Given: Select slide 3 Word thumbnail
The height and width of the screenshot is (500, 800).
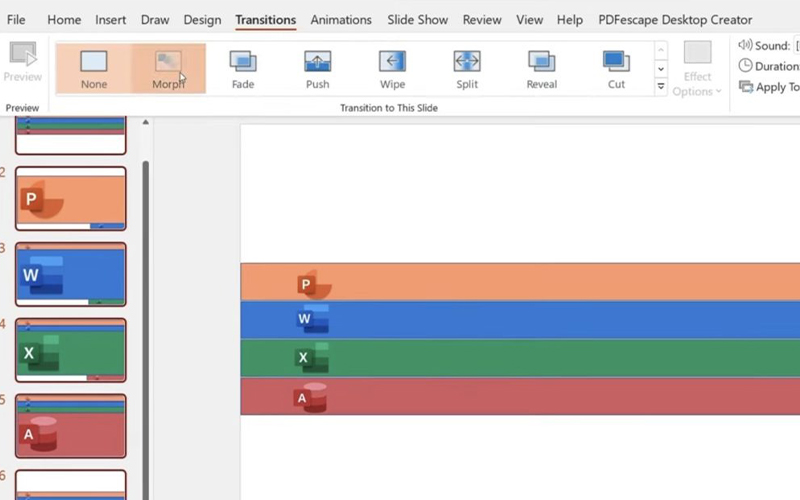Looking at the screenshot, I should pos(70,274).
